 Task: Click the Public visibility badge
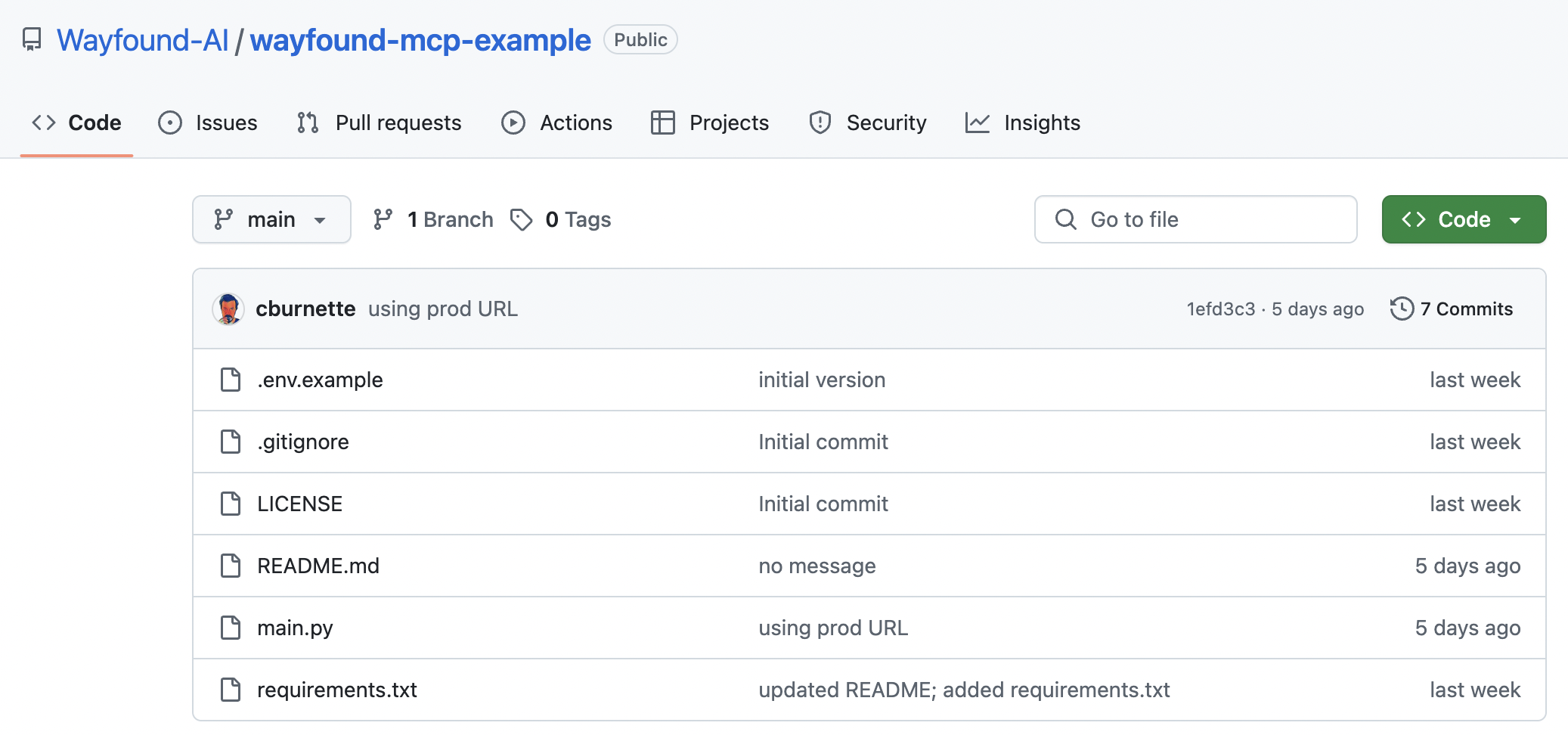tap(640, 39)
